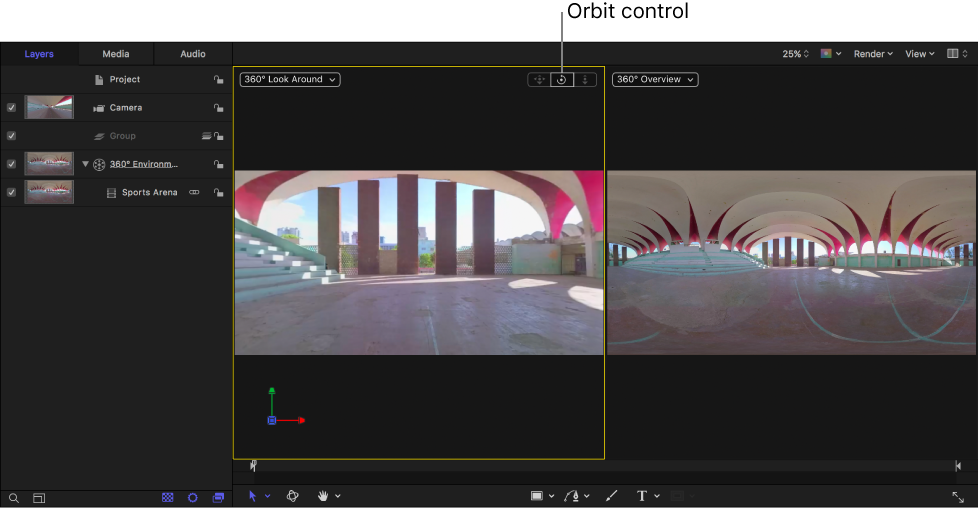Open the color channels pop-up menu

831,54
